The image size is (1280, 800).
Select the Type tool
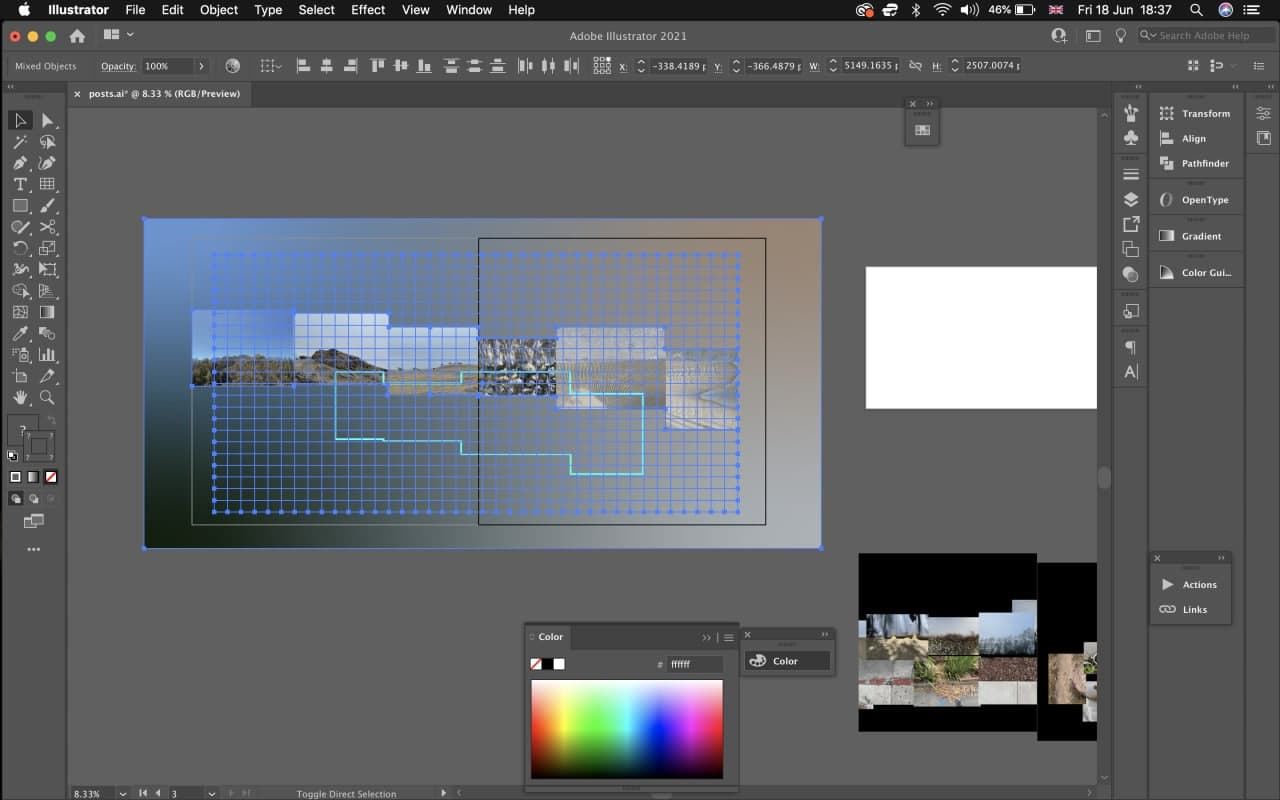pos(20,185)
